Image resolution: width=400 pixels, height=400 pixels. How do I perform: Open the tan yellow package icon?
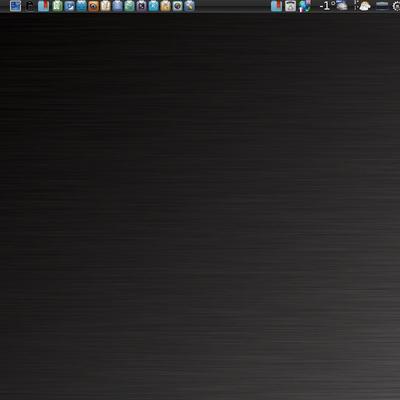pyautogui.click(x=165, y=6)
